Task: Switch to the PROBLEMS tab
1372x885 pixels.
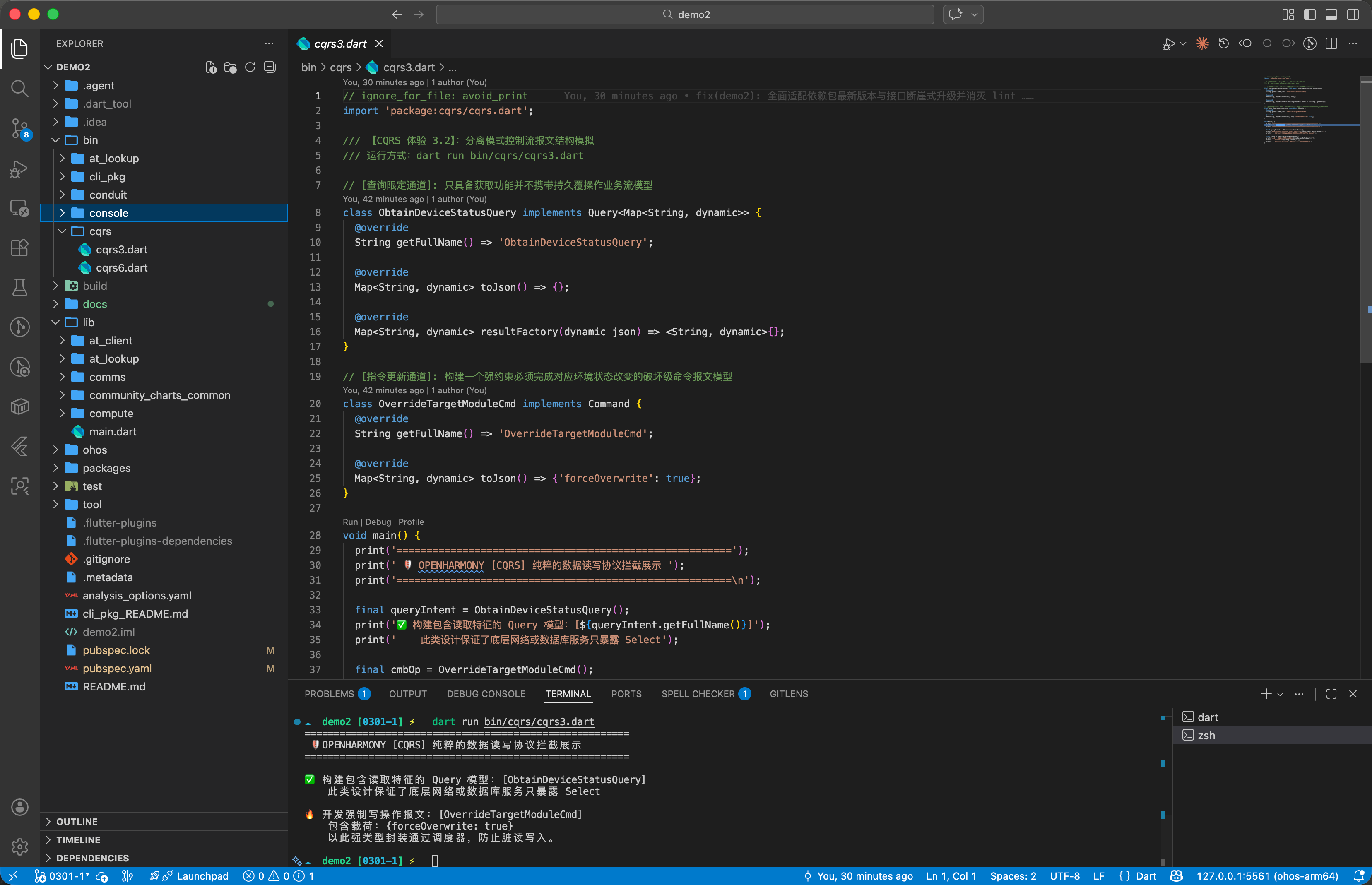Action: [x=329, y=694]
